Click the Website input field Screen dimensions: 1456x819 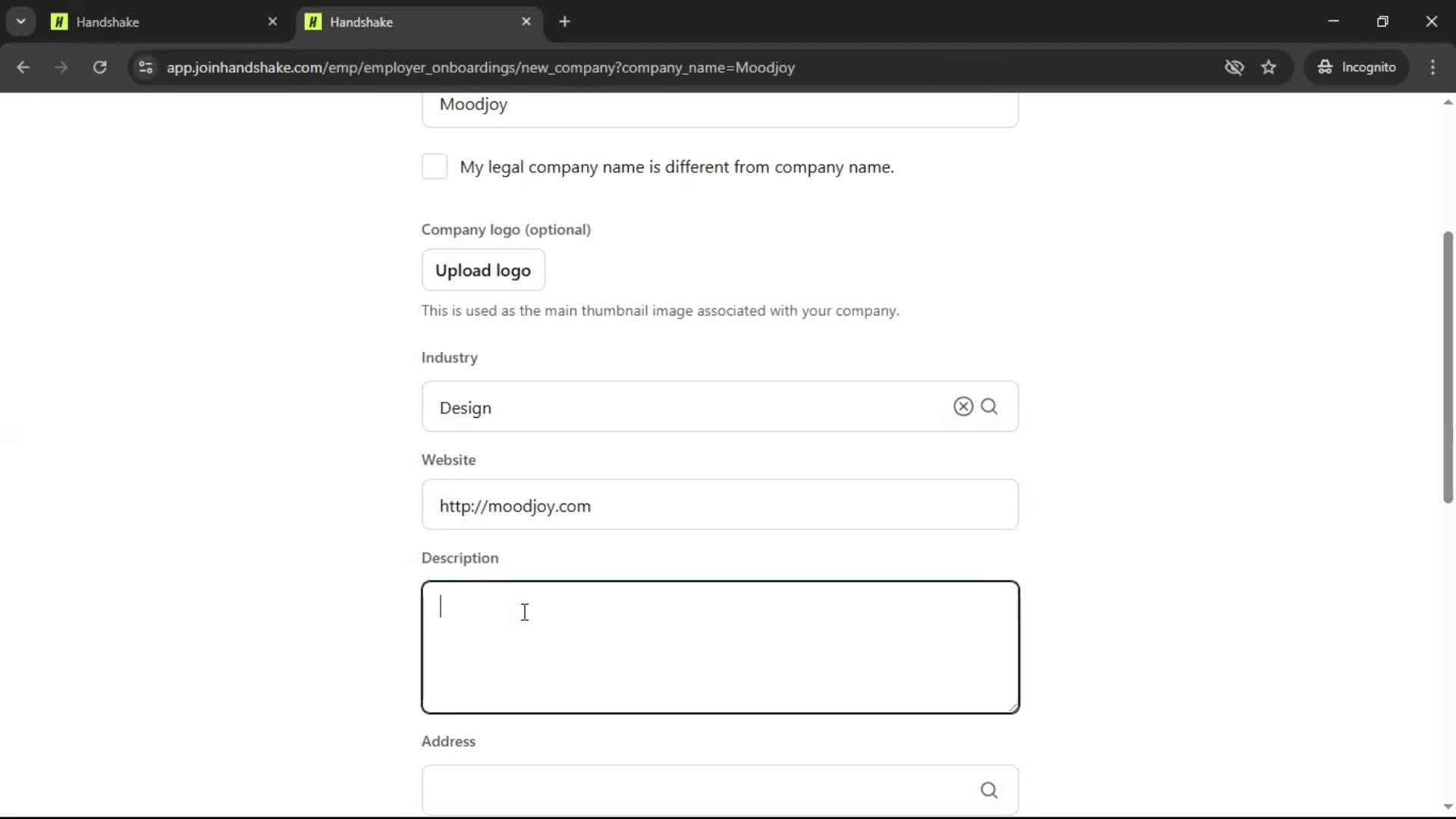pyautogui.click(x=720, y=505)
